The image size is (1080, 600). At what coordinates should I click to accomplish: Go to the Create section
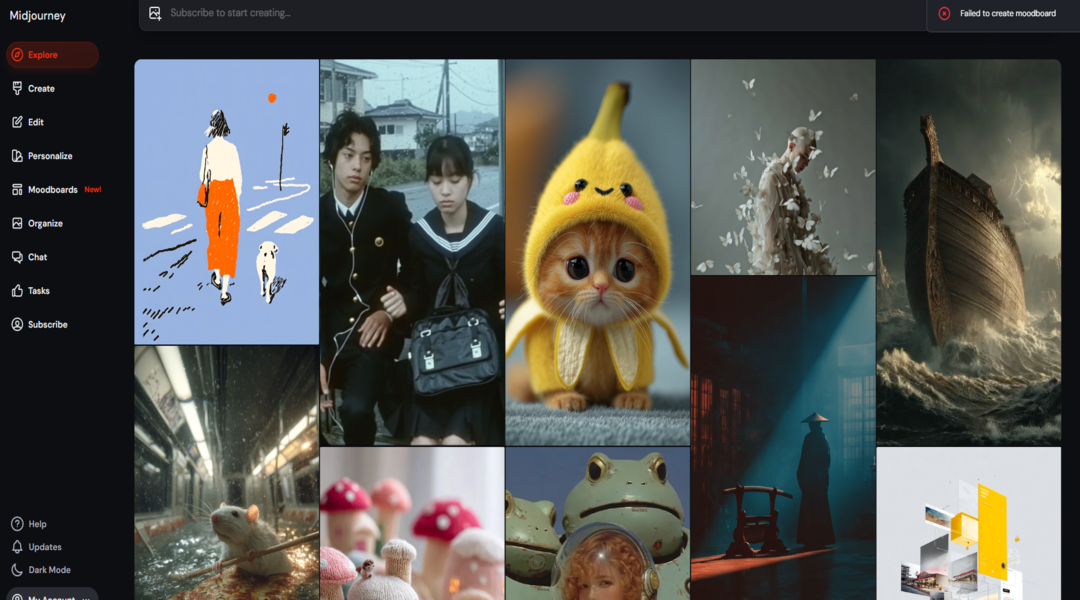coord(41,88)
